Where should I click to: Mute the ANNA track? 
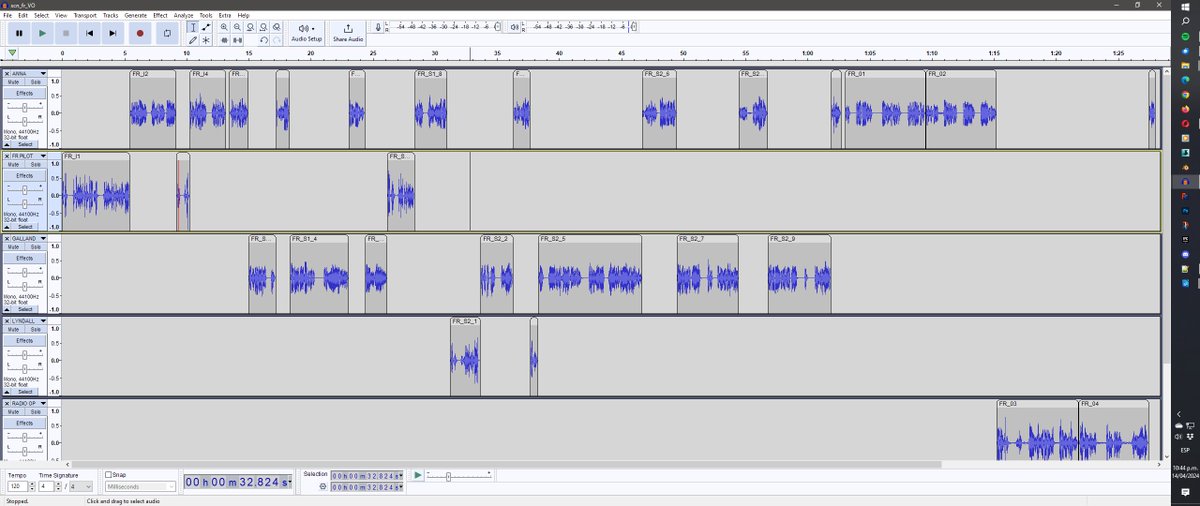tap(15, 82)
